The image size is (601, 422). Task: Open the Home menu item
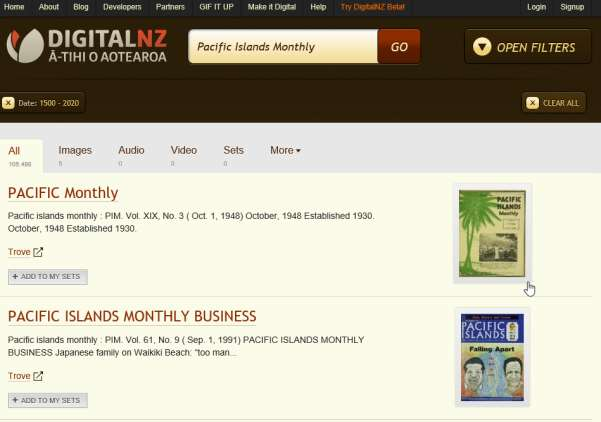tap(14, 7)
